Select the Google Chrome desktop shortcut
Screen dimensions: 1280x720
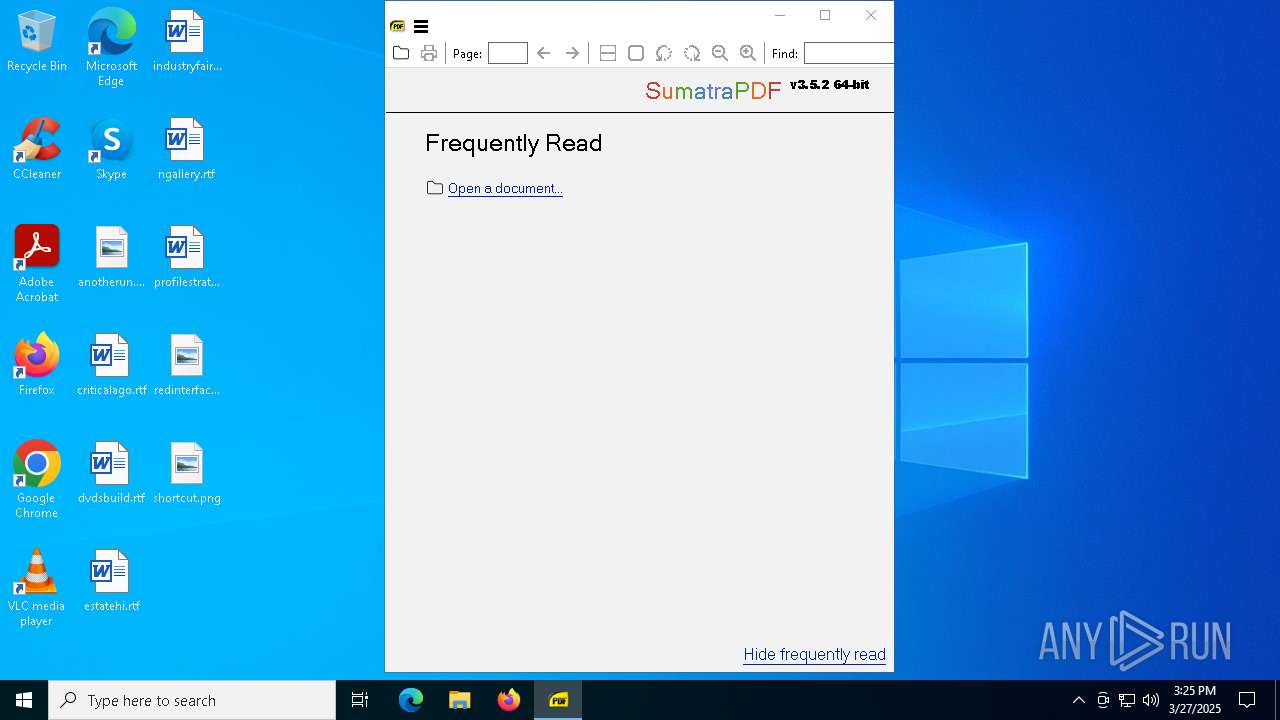point(37,480)
